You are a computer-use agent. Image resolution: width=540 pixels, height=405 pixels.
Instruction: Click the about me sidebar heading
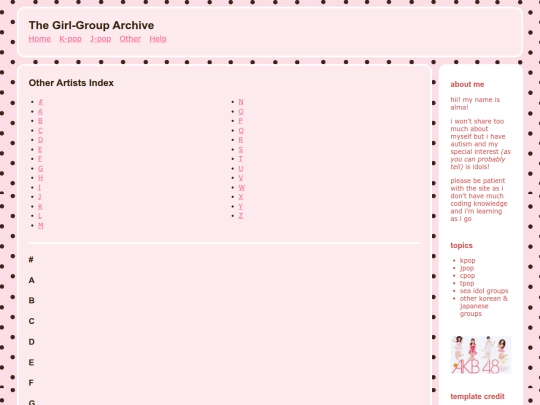(x=467, y=84)
